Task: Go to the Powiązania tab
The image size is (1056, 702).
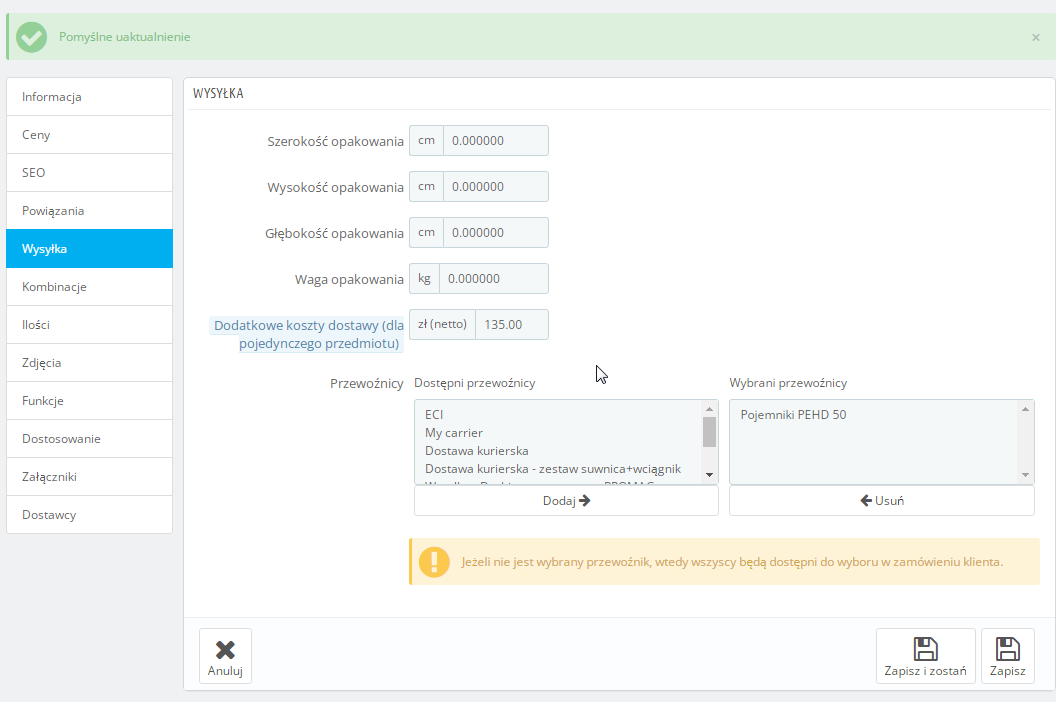Action: [x=90, y=211]
